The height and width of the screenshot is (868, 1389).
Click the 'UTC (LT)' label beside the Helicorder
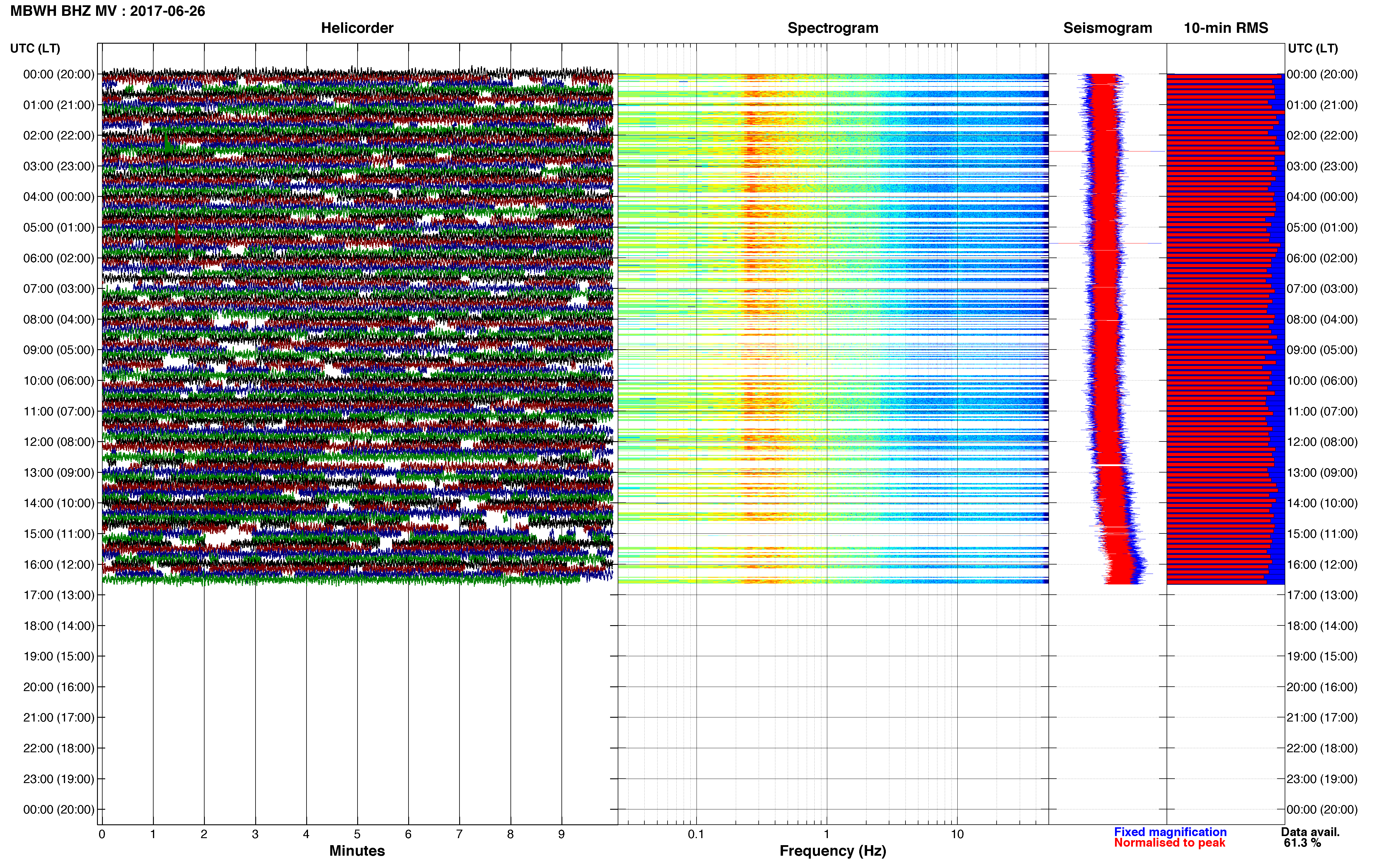coord(35,48)
